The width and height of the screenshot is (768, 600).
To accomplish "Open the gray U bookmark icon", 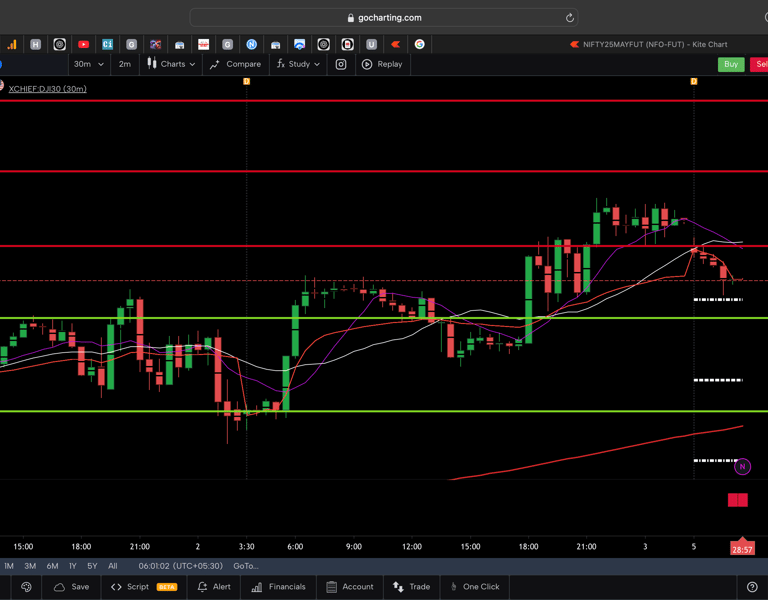I will pos(371,45).
